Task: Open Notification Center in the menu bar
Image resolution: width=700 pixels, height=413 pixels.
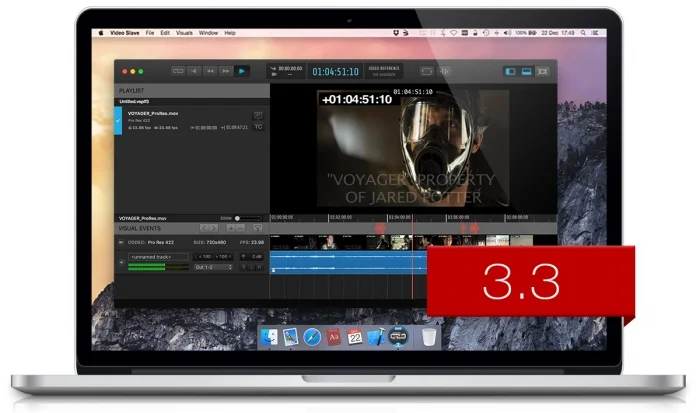Action: point(595,33)
